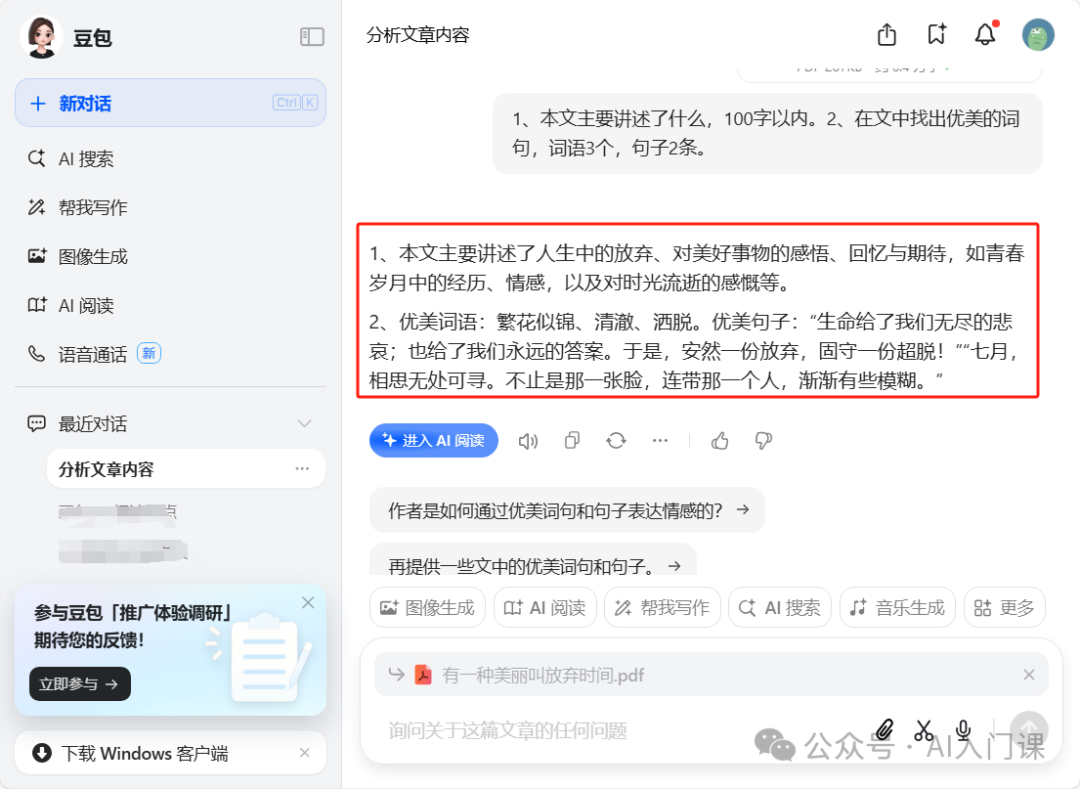Viewport: 1080px width, 789px height.
Task: Collapse the 最近对话 section chevron
Action: click(305, 424)
